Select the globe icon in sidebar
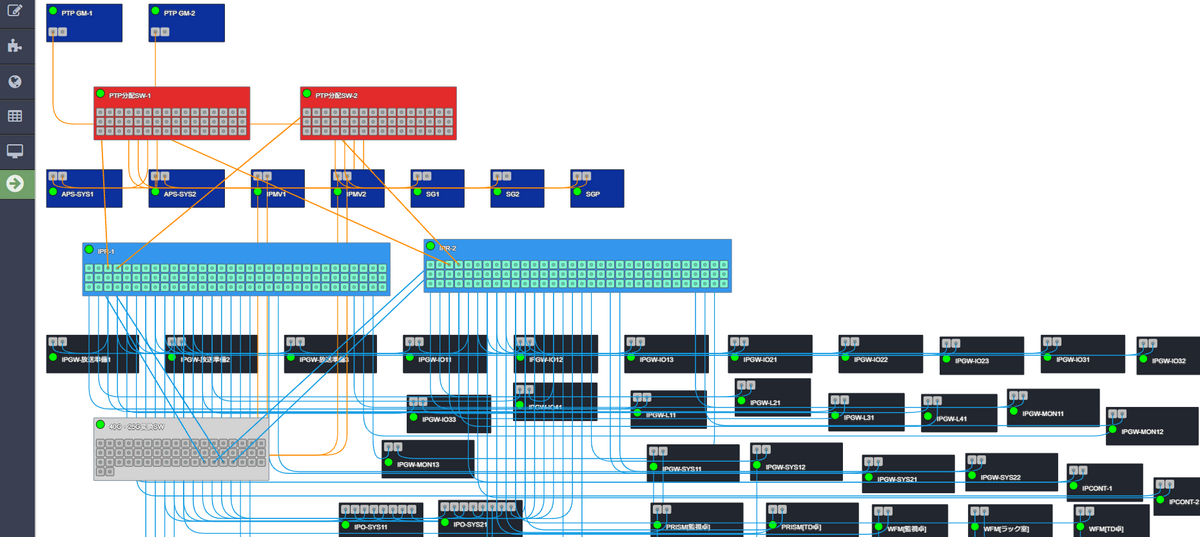1200x537 pixels. pyautogui.click(x=15, y=82)
